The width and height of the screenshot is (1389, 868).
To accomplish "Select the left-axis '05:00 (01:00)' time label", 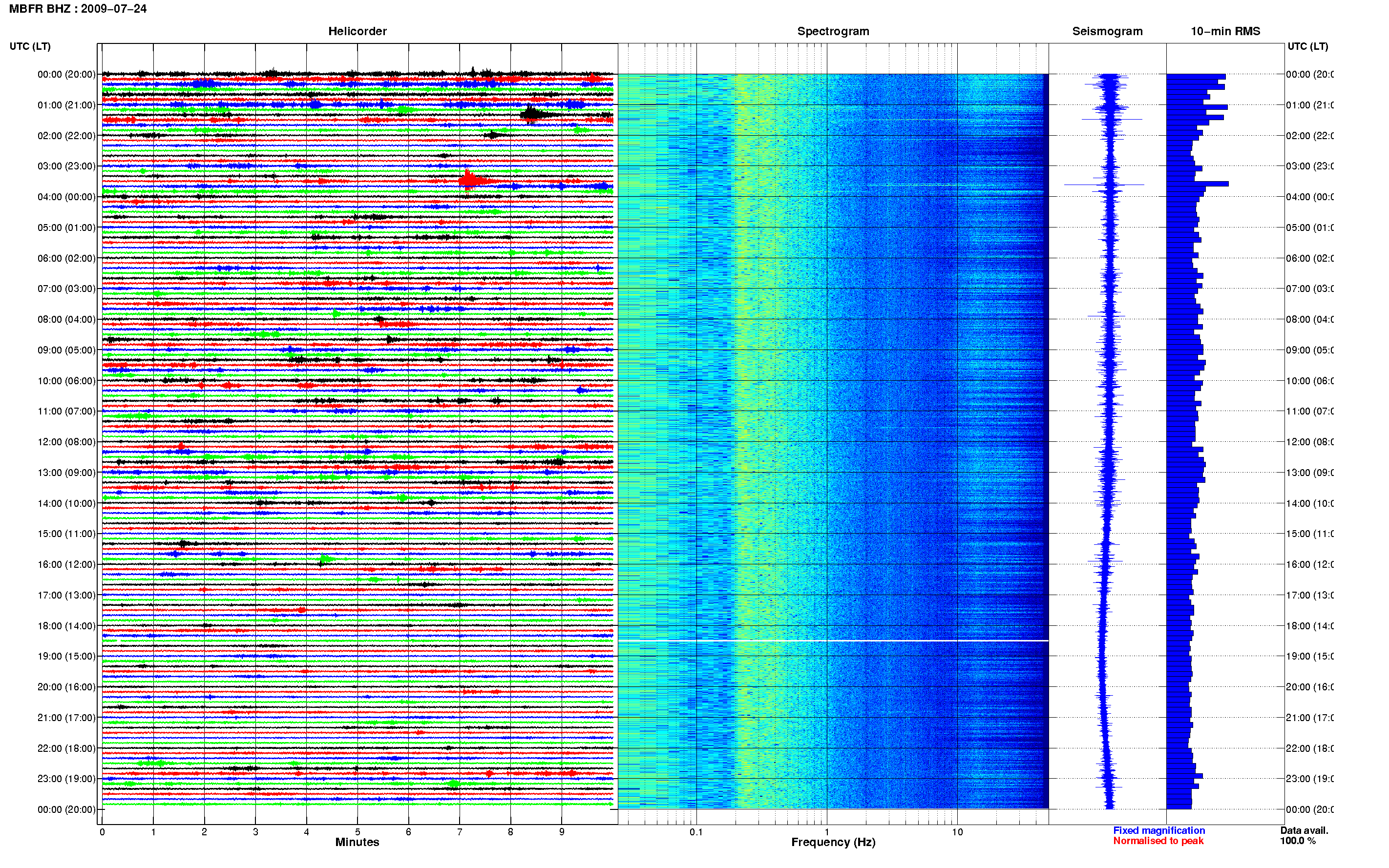I will point(66,227).
